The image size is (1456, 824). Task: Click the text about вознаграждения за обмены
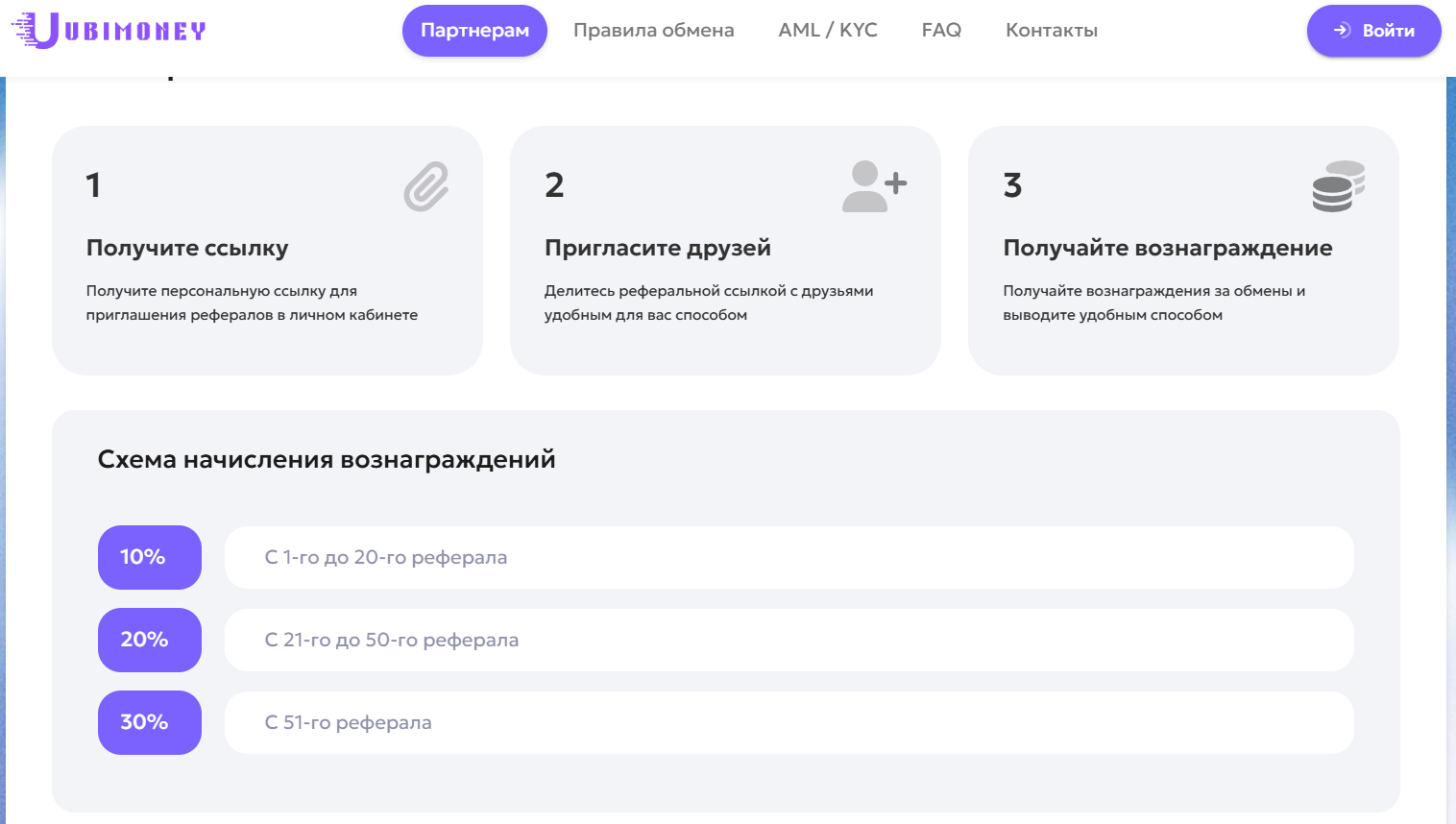(x=1154, y=303)
